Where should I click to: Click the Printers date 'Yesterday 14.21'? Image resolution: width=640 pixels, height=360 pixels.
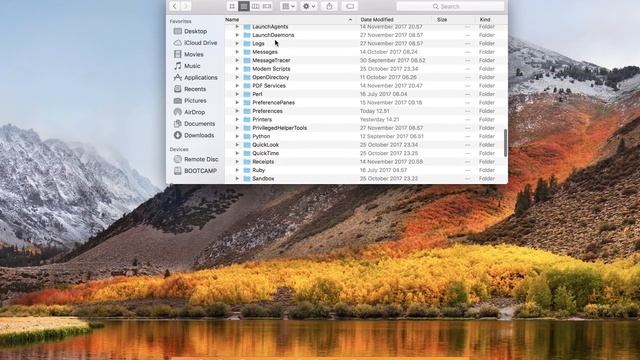tap(379, 120)
